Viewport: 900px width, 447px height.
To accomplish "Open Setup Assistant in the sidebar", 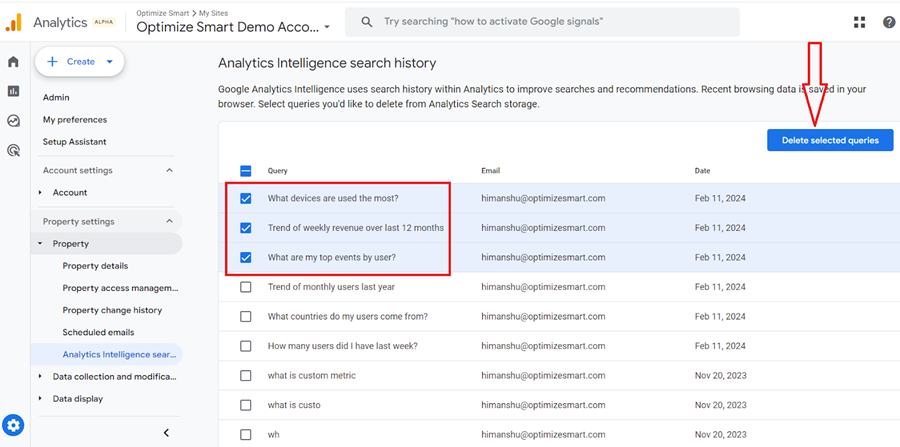I will tap(75, 142).
